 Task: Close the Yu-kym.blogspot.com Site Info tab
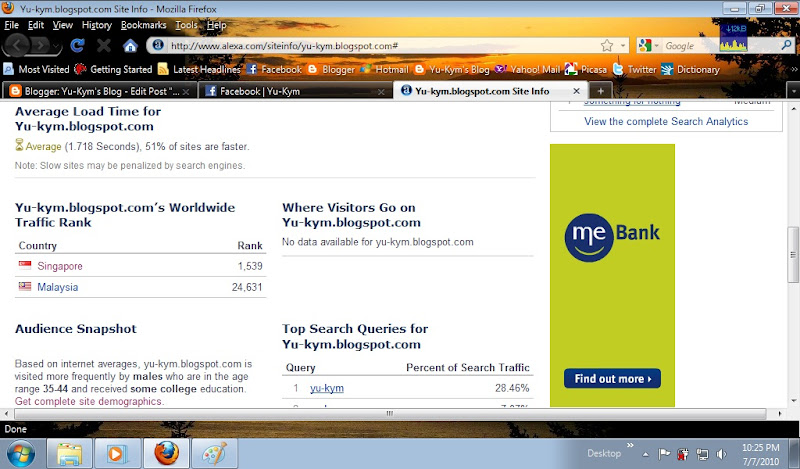click(577, 91)
